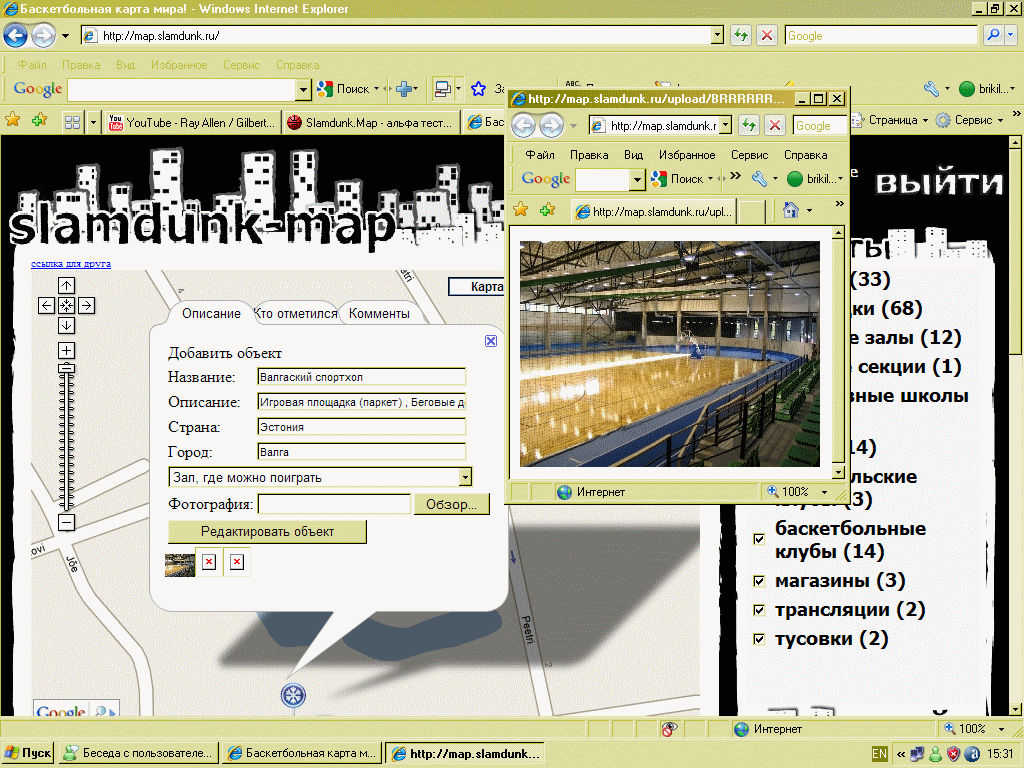Open the tab list dropdown arrow
The image size is (1024, 768).
(x=94, y=121)
